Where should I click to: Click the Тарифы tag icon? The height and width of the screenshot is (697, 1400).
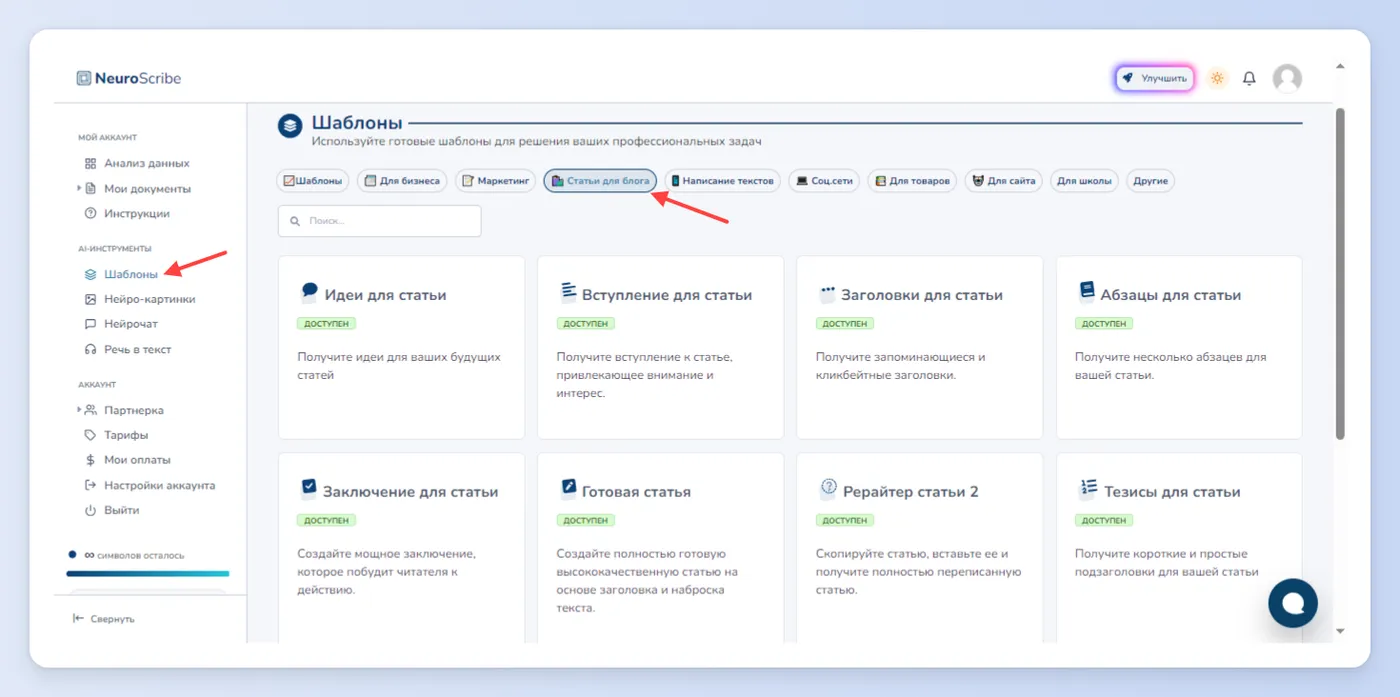(90, 435)
